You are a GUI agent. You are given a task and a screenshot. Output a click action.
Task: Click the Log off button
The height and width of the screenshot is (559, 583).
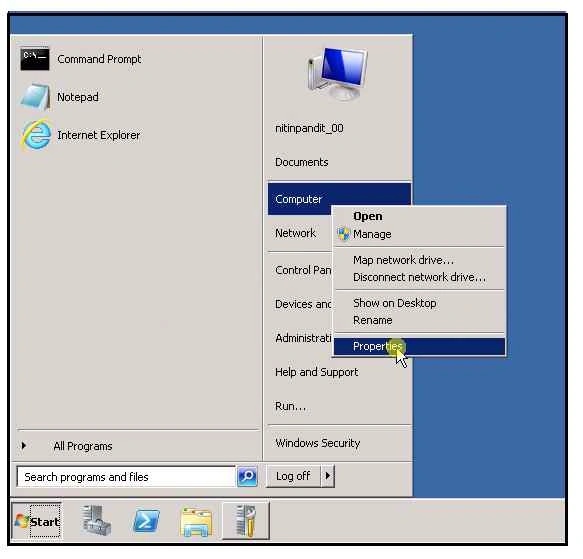click(x=293, y=476)
